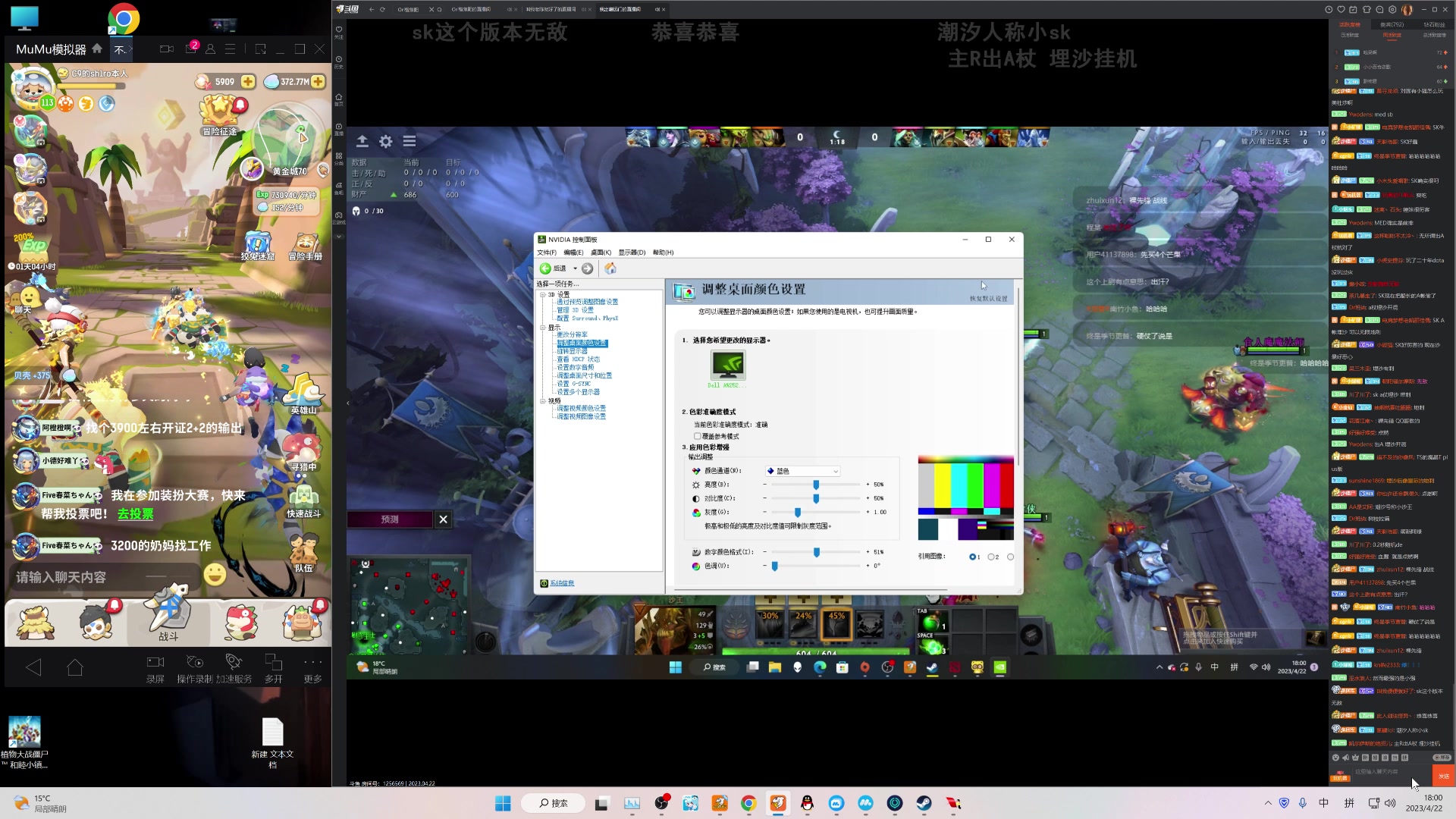Open the Google Chrome desktop shortcut
The width and height of the screenshot is (1456, 819).
click(x=123, y=19)
